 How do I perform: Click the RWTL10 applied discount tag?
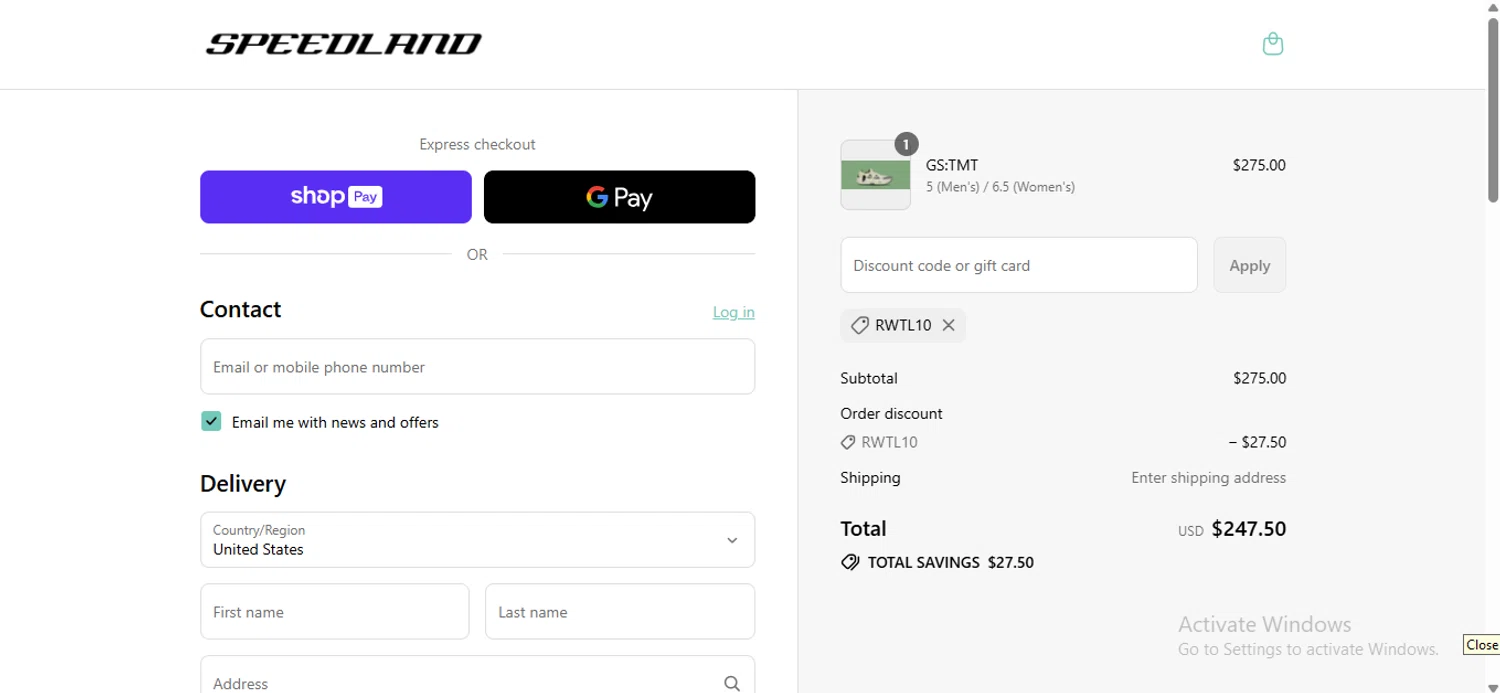point(903,325)
